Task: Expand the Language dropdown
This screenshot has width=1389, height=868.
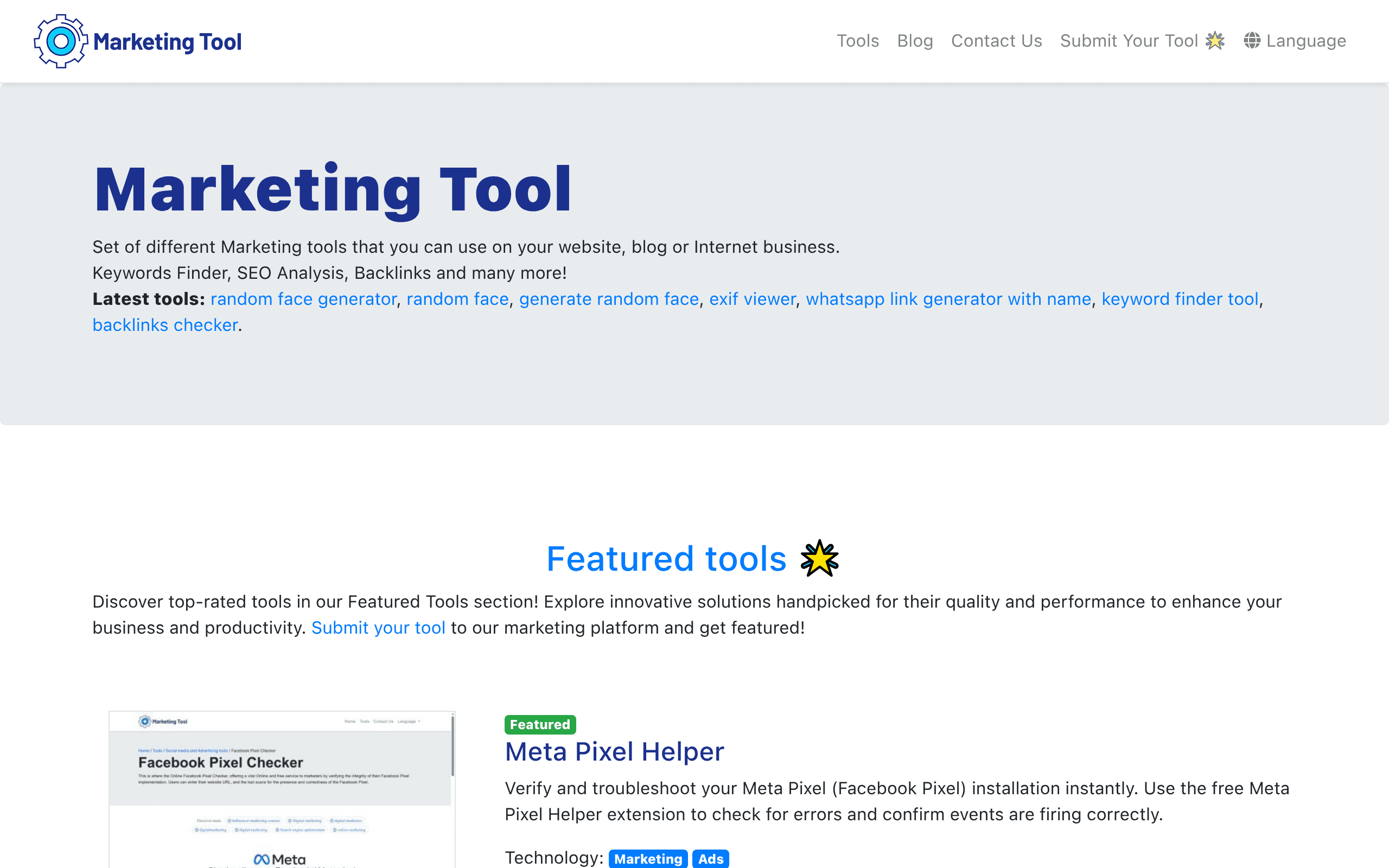Action: click(x=1295, y=41)
